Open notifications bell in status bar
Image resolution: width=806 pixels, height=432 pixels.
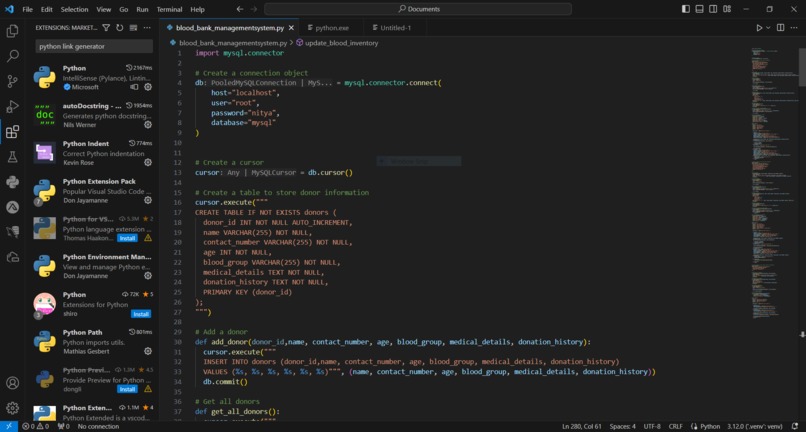(795, 426)
